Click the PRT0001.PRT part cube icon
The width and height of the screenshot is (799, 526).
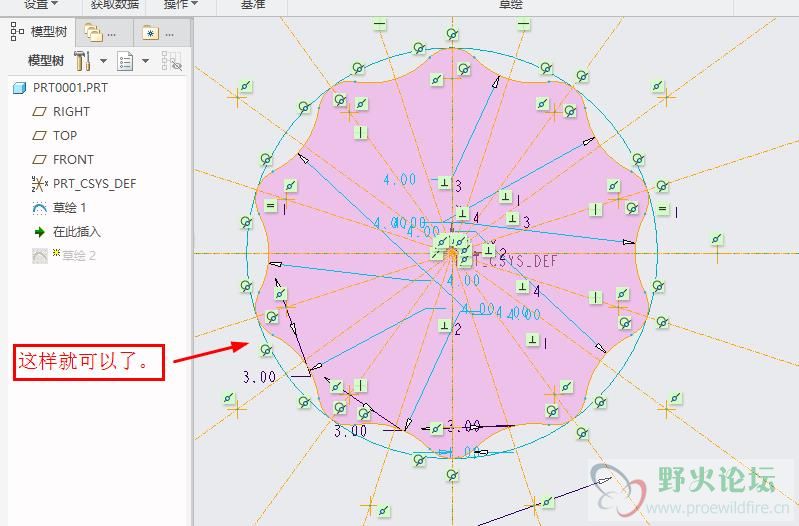click(19, 88)
